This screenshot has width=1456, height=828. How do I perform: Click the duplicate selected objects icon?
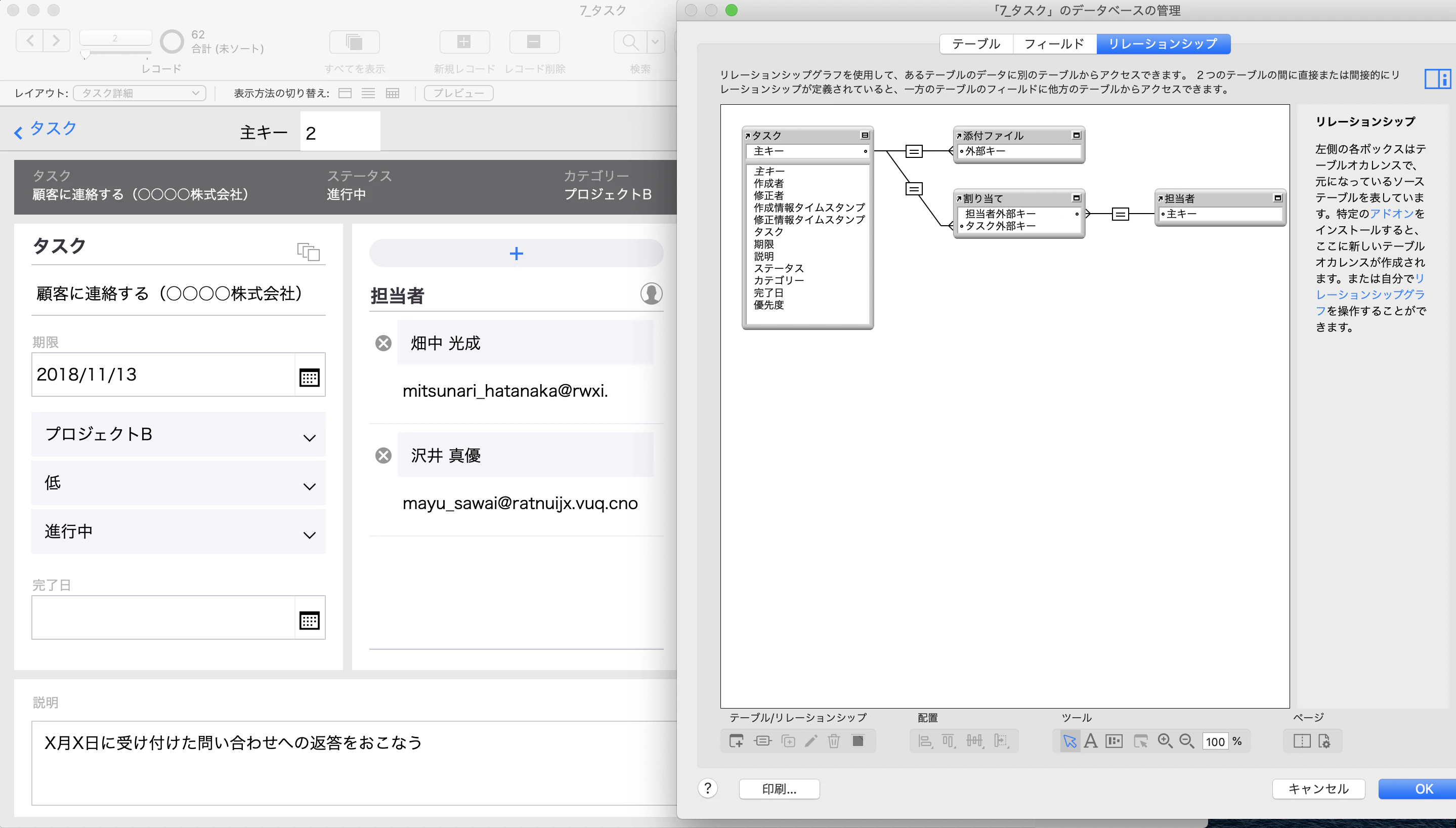[x=788, y=741]
